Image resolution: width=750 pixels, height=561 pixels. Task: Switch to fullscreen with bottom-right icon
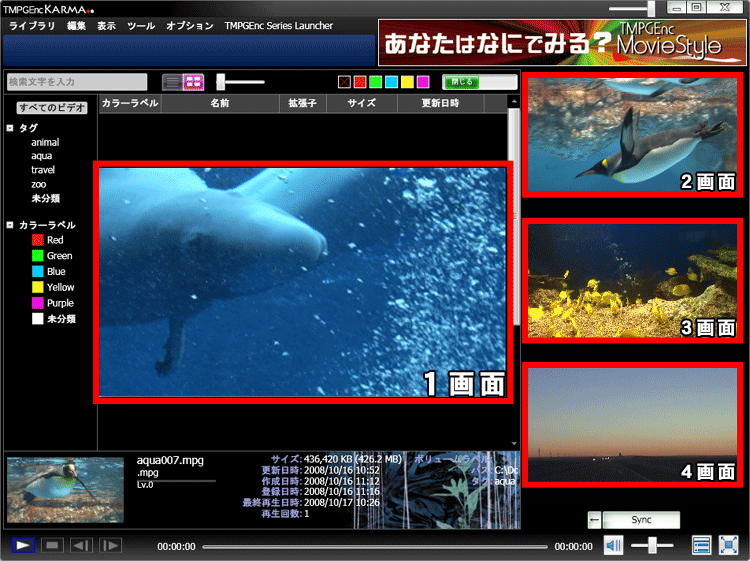click(729, 545)
